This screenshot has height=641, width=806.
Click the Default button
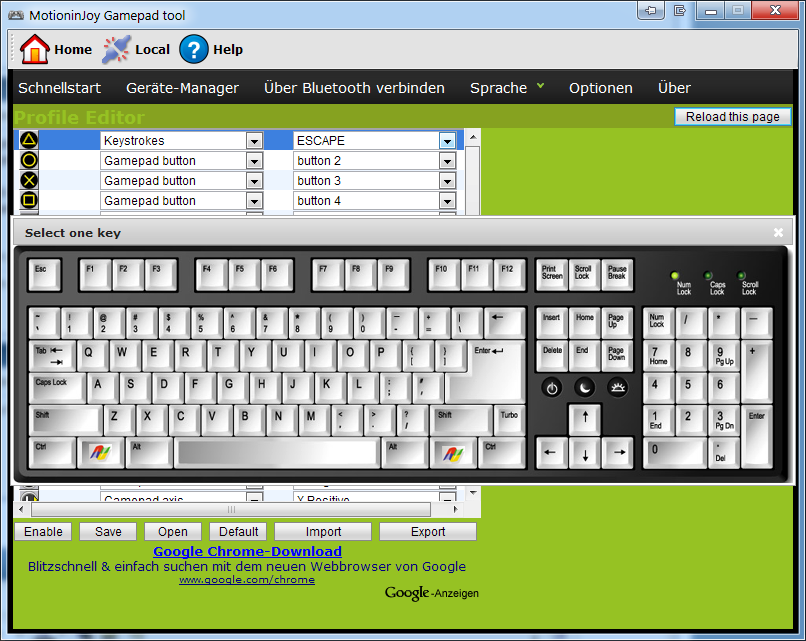pos(239,532)
